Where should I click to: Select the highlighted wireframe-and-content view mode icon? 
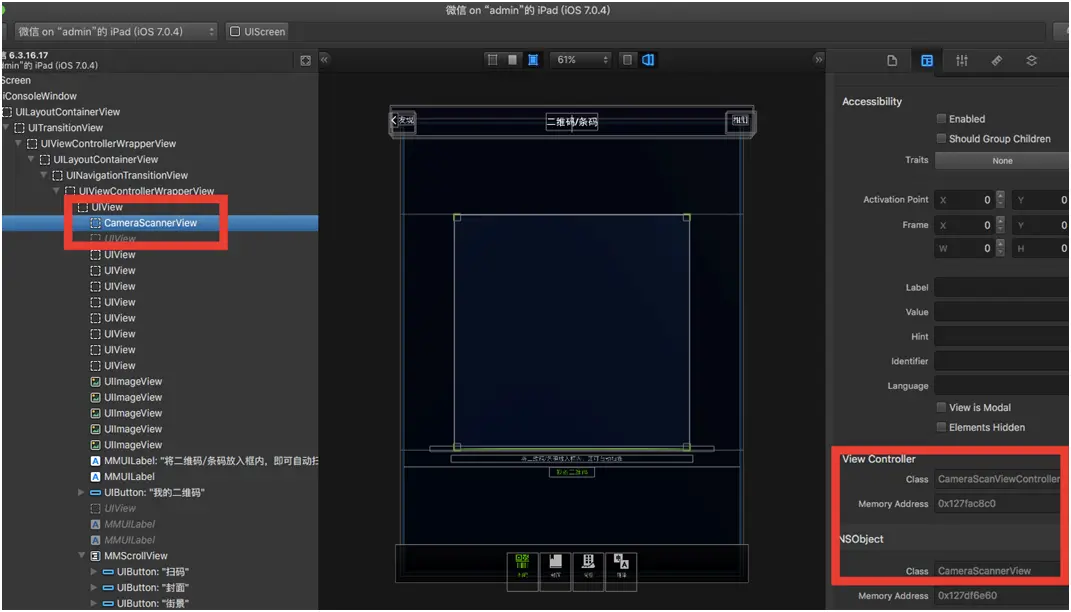point(533,60)
